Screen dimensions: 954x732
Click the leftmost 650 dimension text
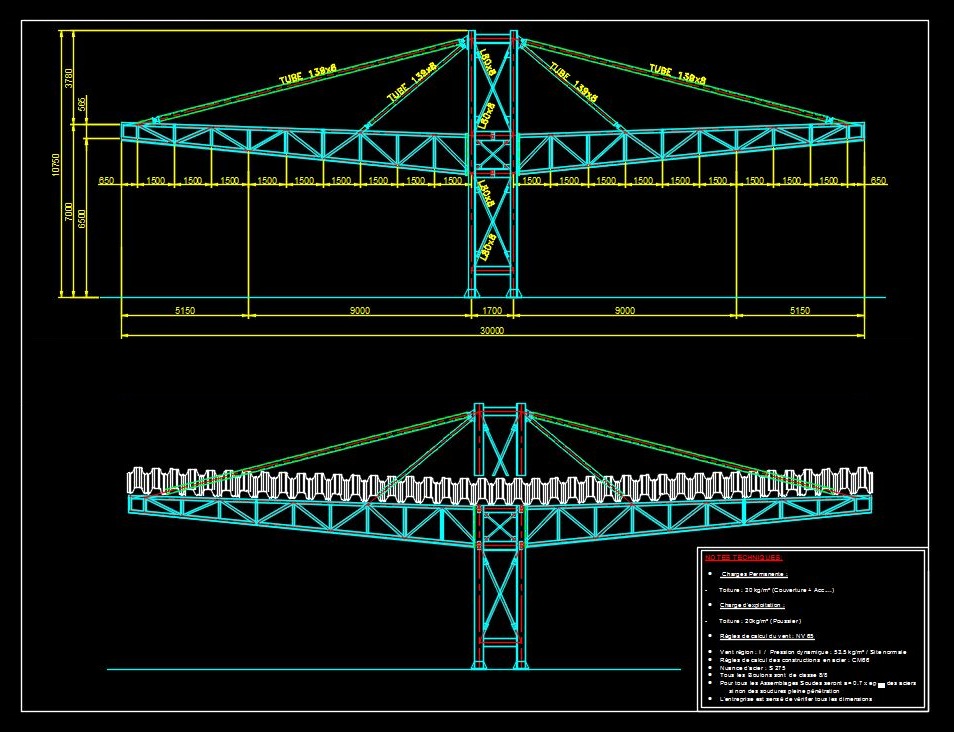107,181
